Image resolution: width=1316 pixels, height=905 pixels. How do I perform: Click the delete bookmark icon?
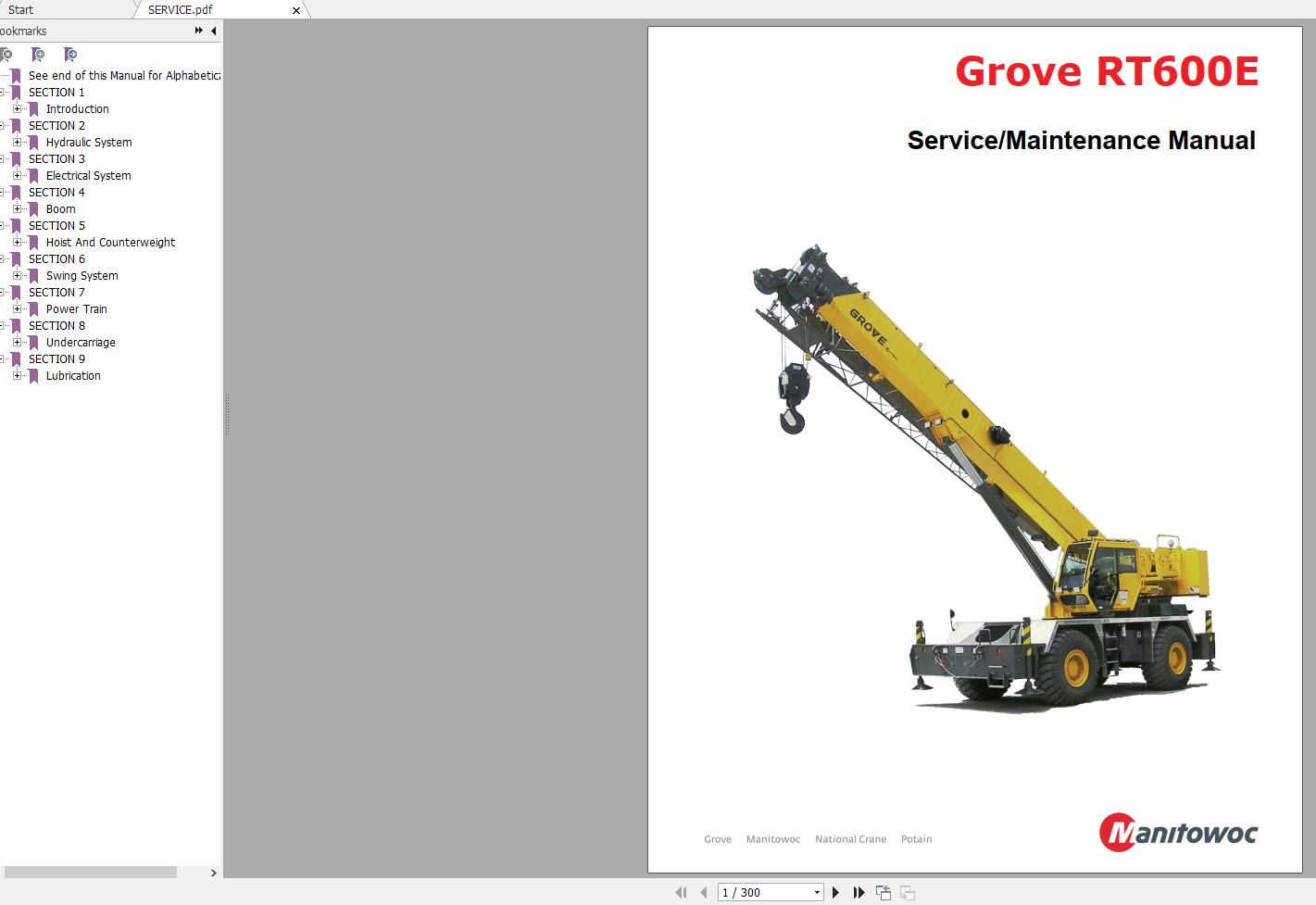tap(6, 55)
